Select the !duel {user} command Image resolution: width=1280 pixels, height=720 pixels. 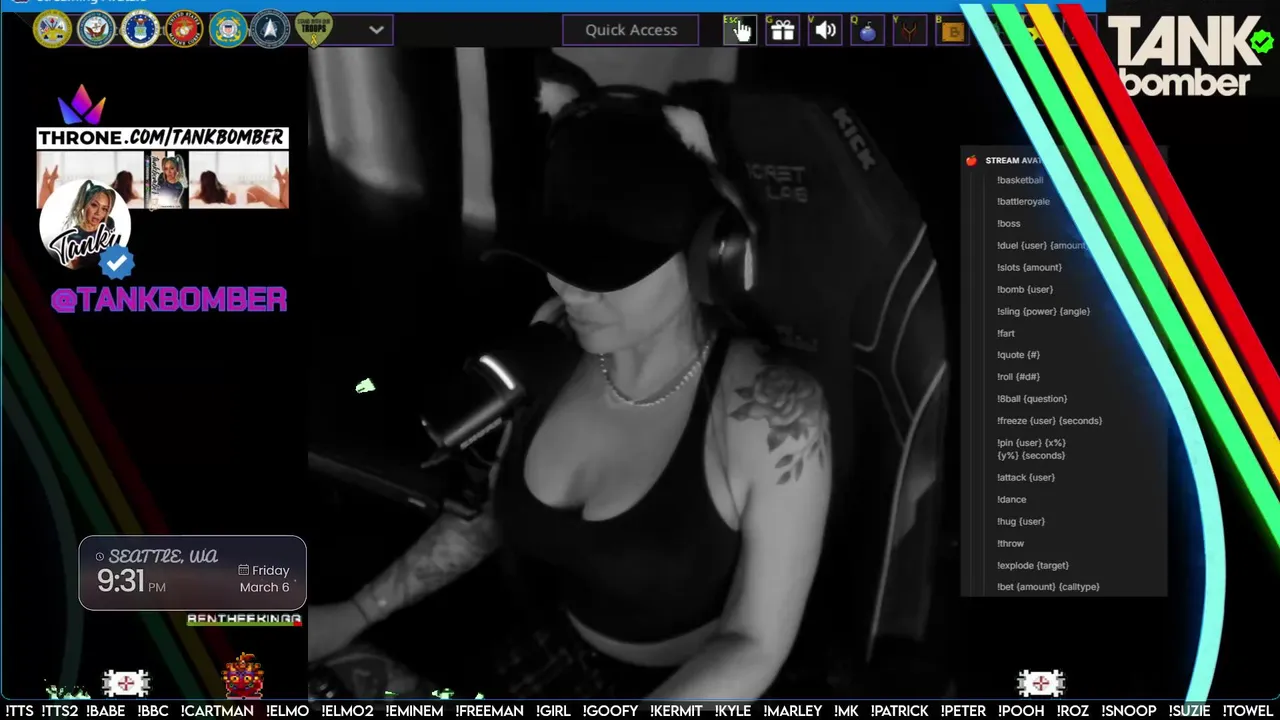(1041, 245)
